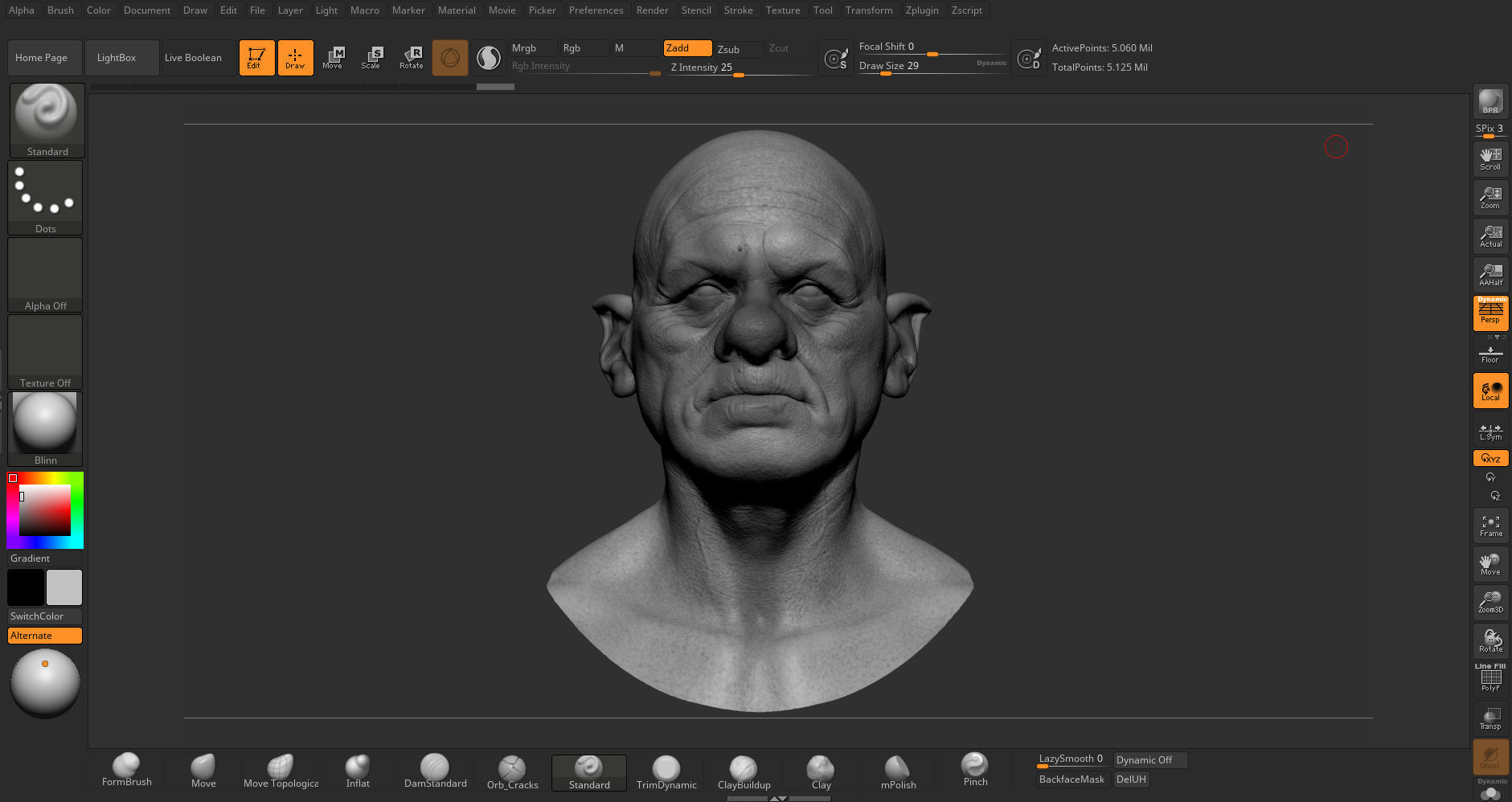1512x802 pixels.
Task: Click the Rotate icon in right shelf
Action: point(1490,640)
